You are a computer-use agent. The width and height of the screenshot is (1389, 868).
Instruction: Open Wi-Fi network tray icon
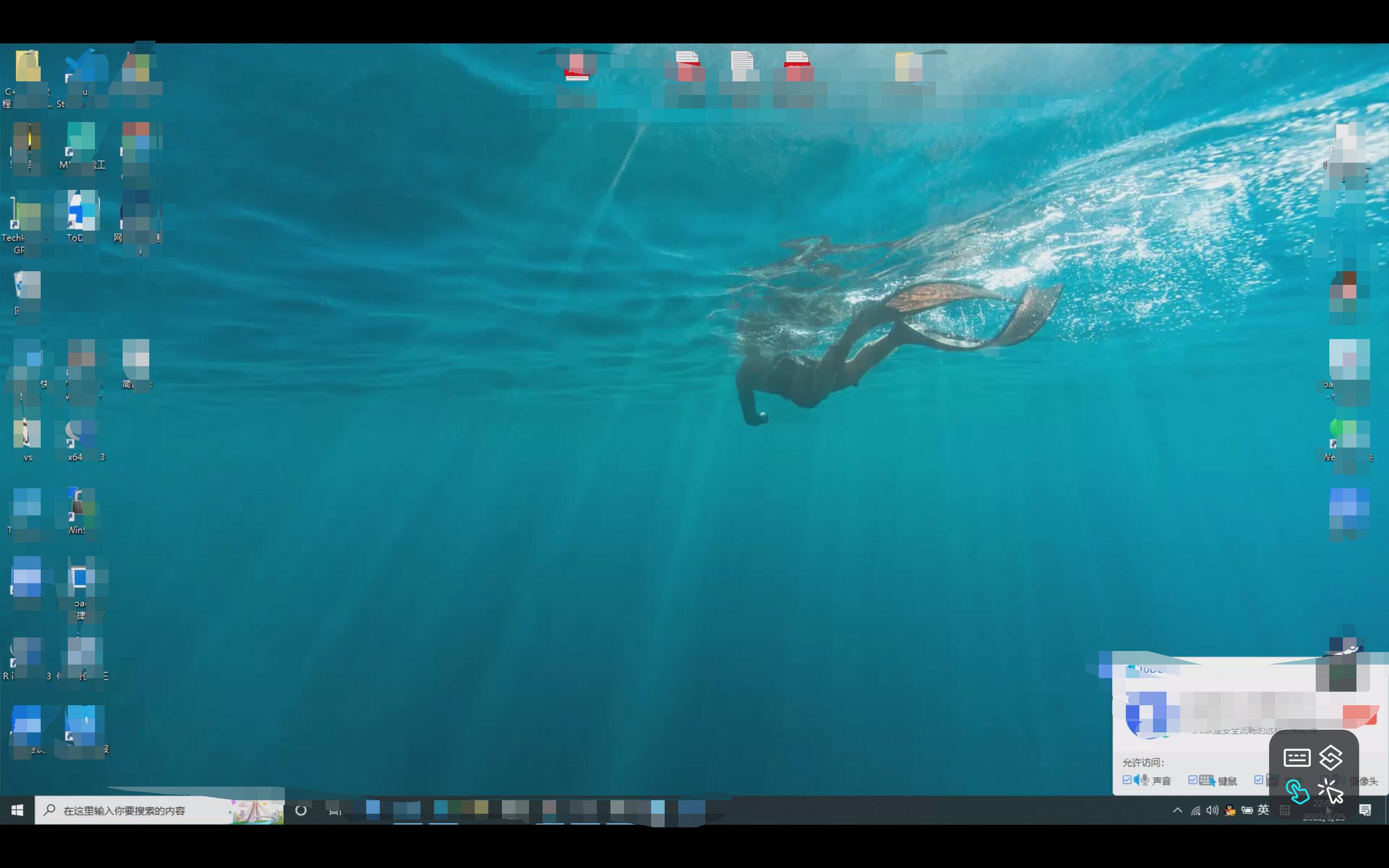pyautogui.click(x=1196, y=810)
